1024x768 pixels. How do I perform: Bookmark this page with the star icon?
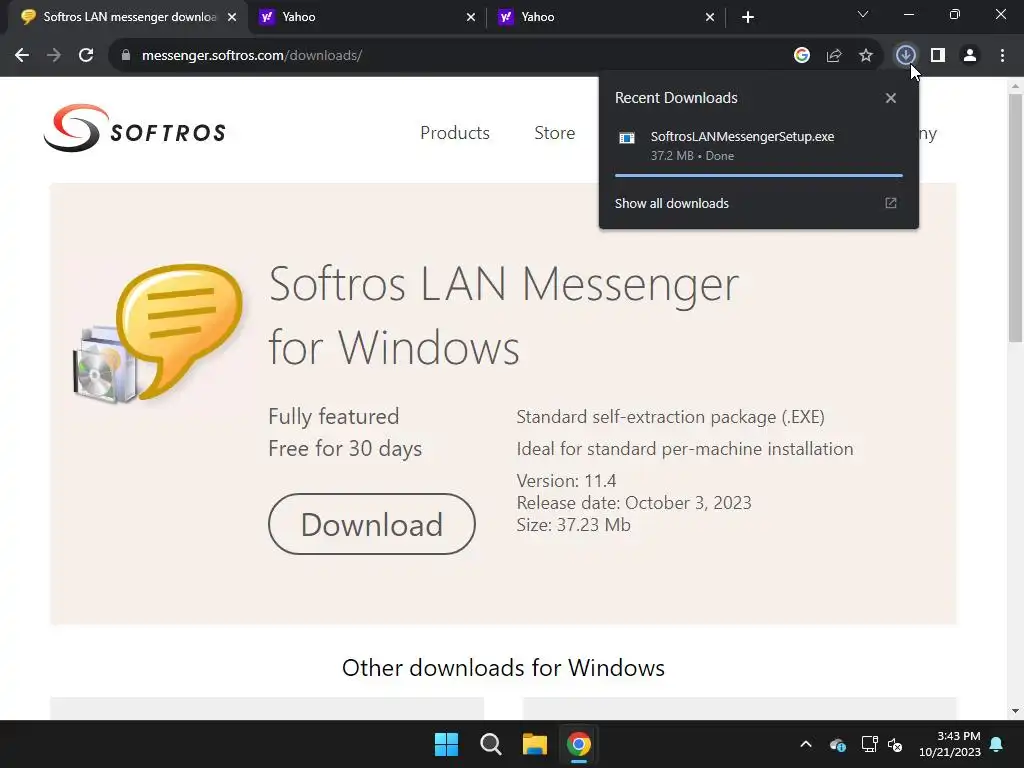[866, 56]
